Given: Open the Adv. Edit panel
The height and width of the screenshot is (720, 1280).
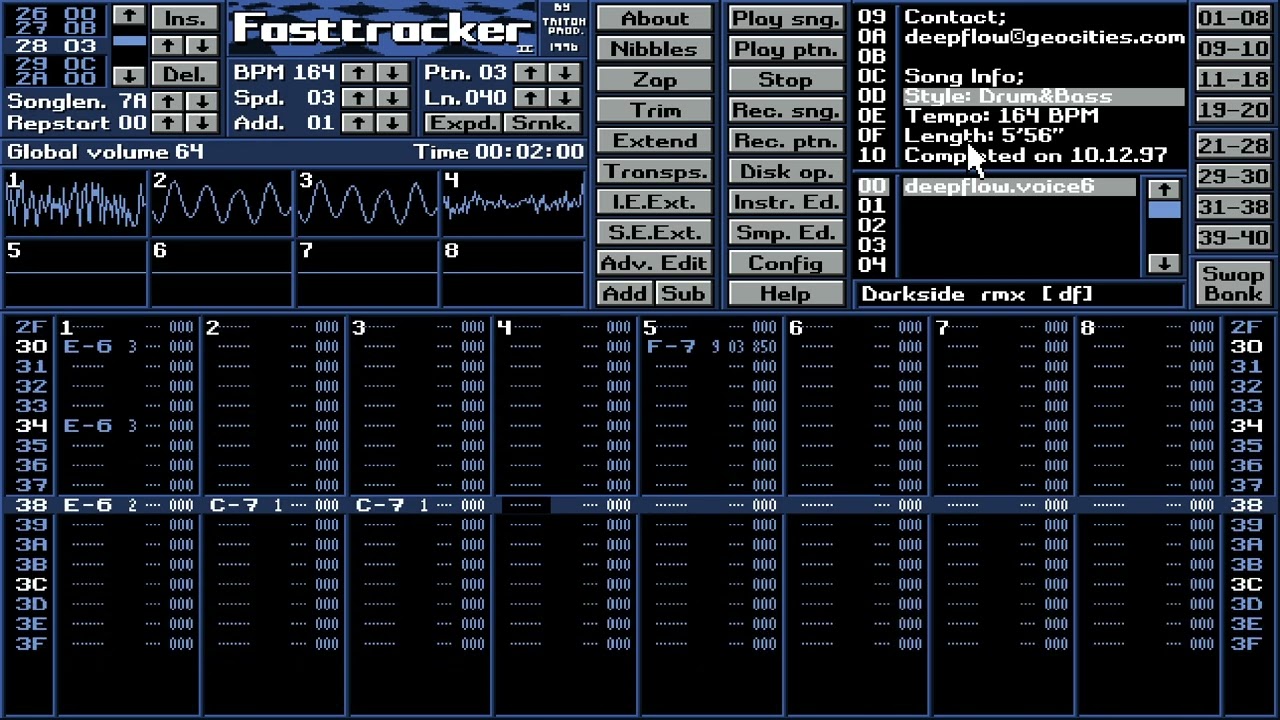Looking at the screenshot, I should [655, 263].
